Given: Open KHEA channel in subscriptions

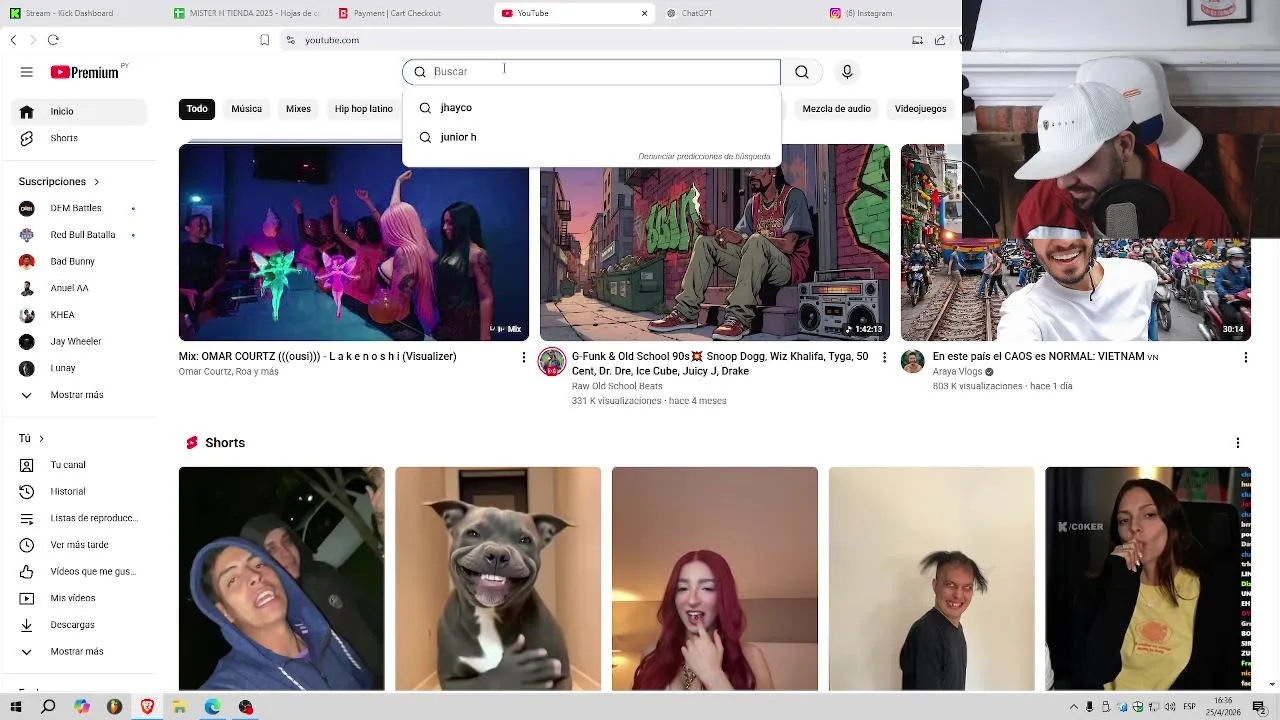Looking at the screenshot, I should click(x=78, y=315).
